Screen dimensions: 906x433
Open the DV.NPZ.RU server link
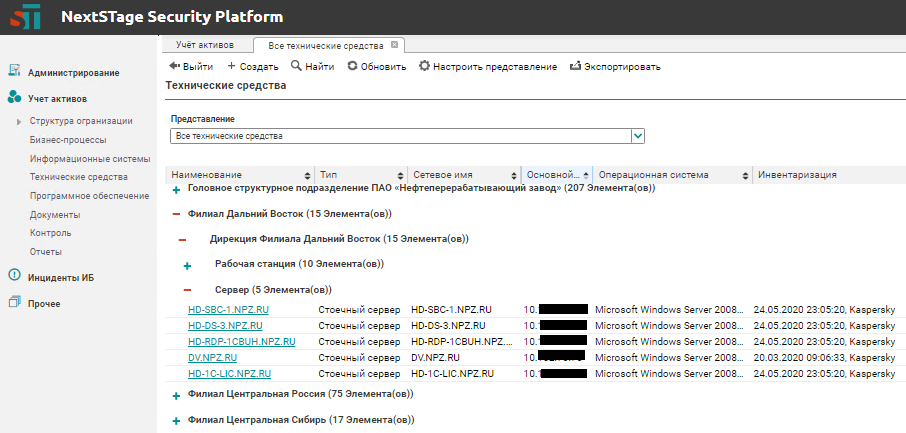click(212, 357)
